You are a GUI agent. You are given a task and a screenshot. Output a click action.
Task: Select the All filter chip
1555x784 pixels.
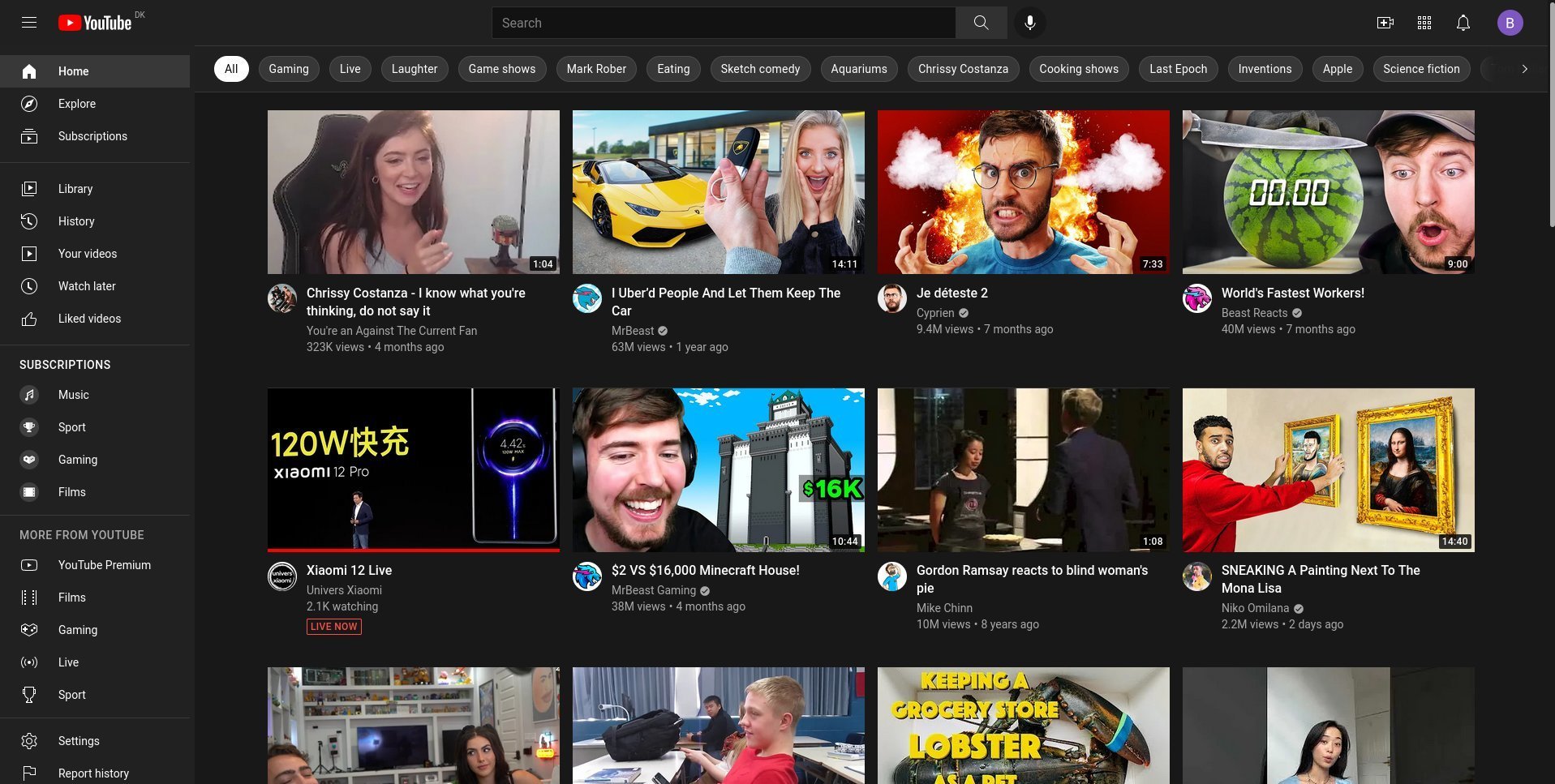point(231,69)
